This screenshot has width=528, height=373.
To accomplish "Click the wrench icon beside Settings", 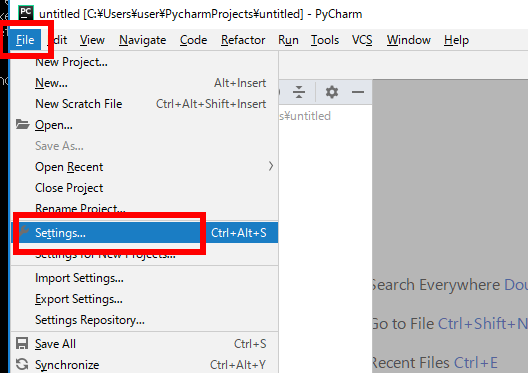I will [23, 232].
